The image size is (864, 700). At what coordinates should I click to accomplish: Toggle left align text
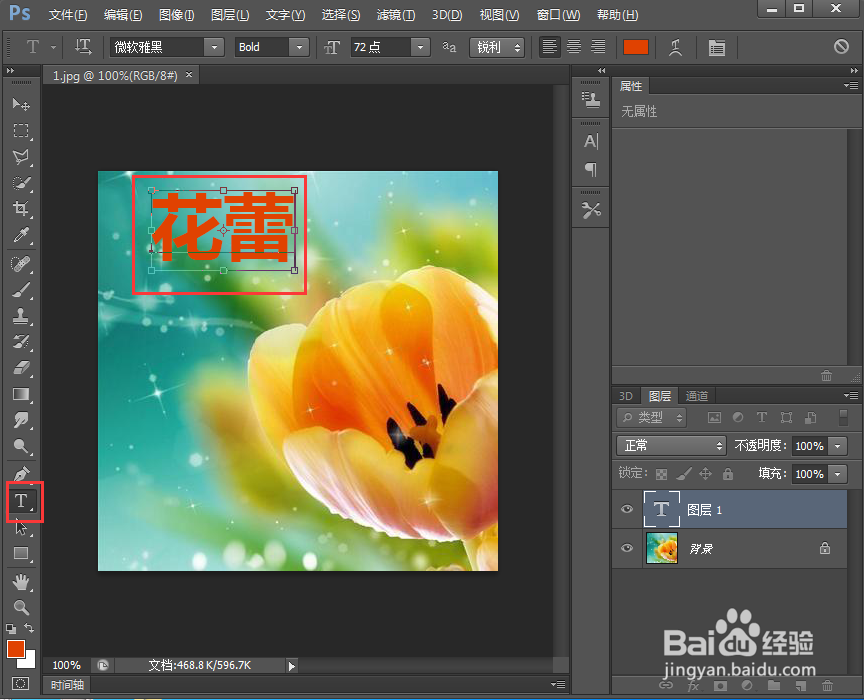[549, 47]
